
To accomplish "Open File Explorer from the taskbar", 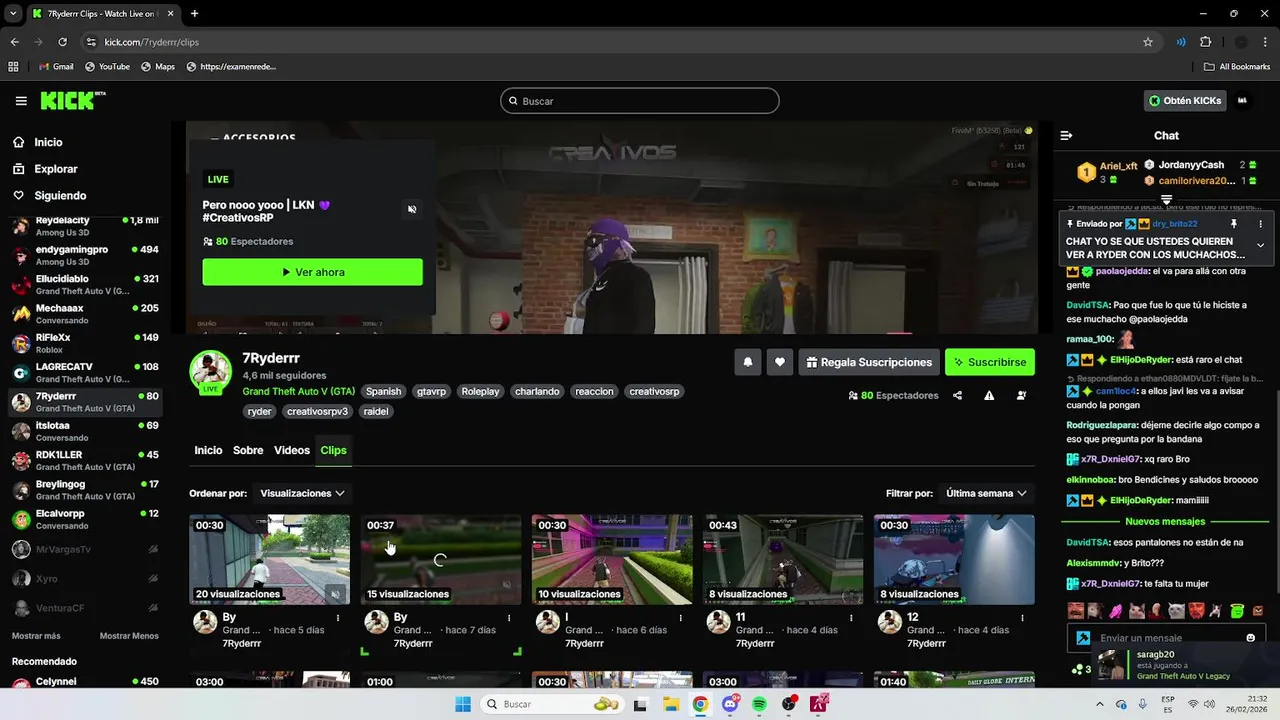I will click(x=670, y=704).
